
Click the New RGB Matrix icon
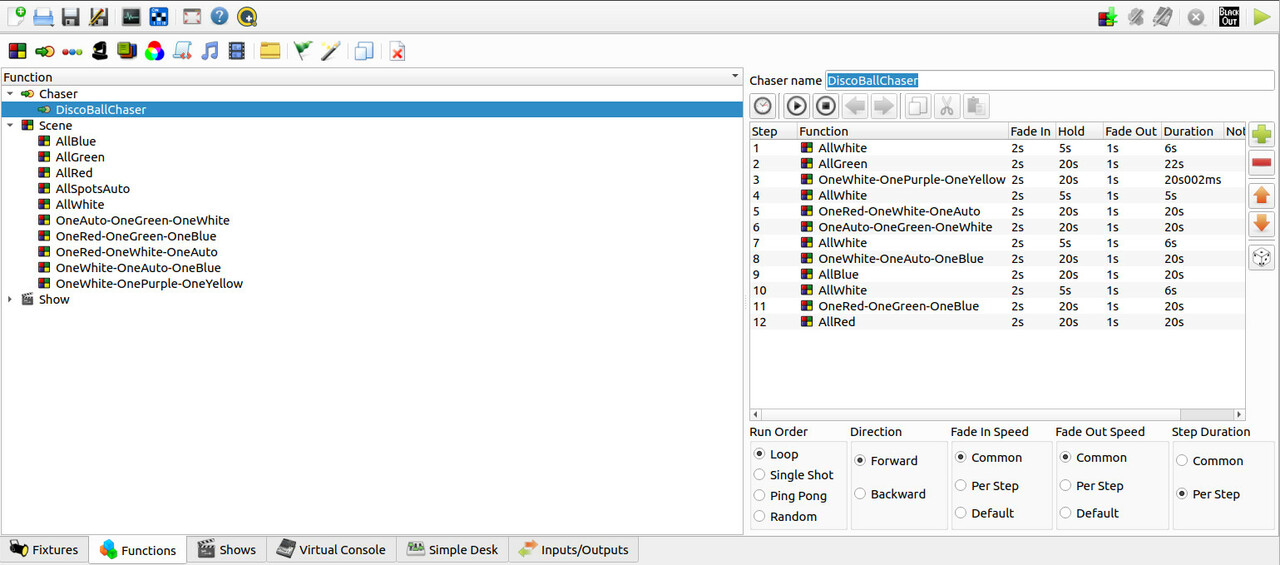click(x=154, y=51)
